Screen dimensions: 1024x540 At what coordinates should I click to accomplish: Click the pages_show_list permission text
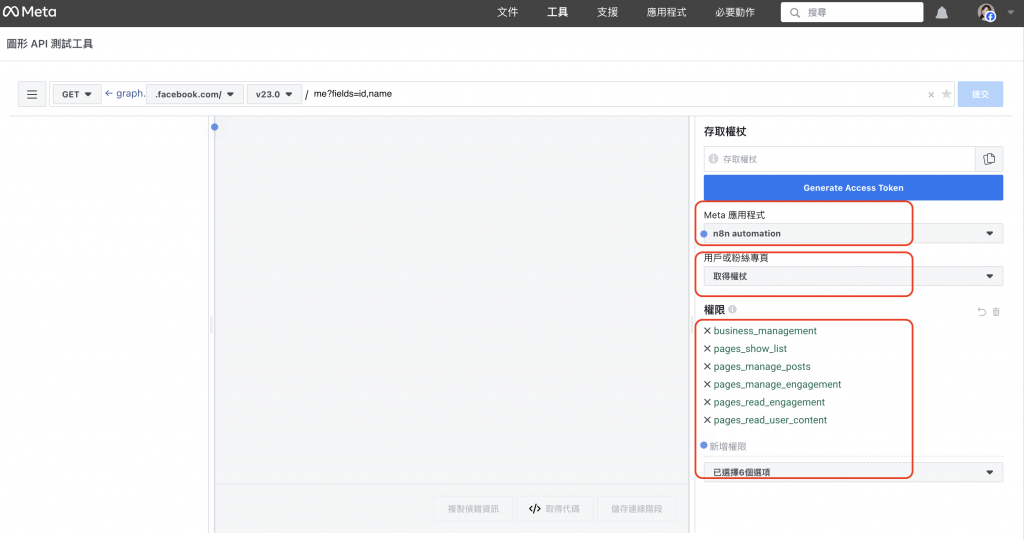point(750,349)
